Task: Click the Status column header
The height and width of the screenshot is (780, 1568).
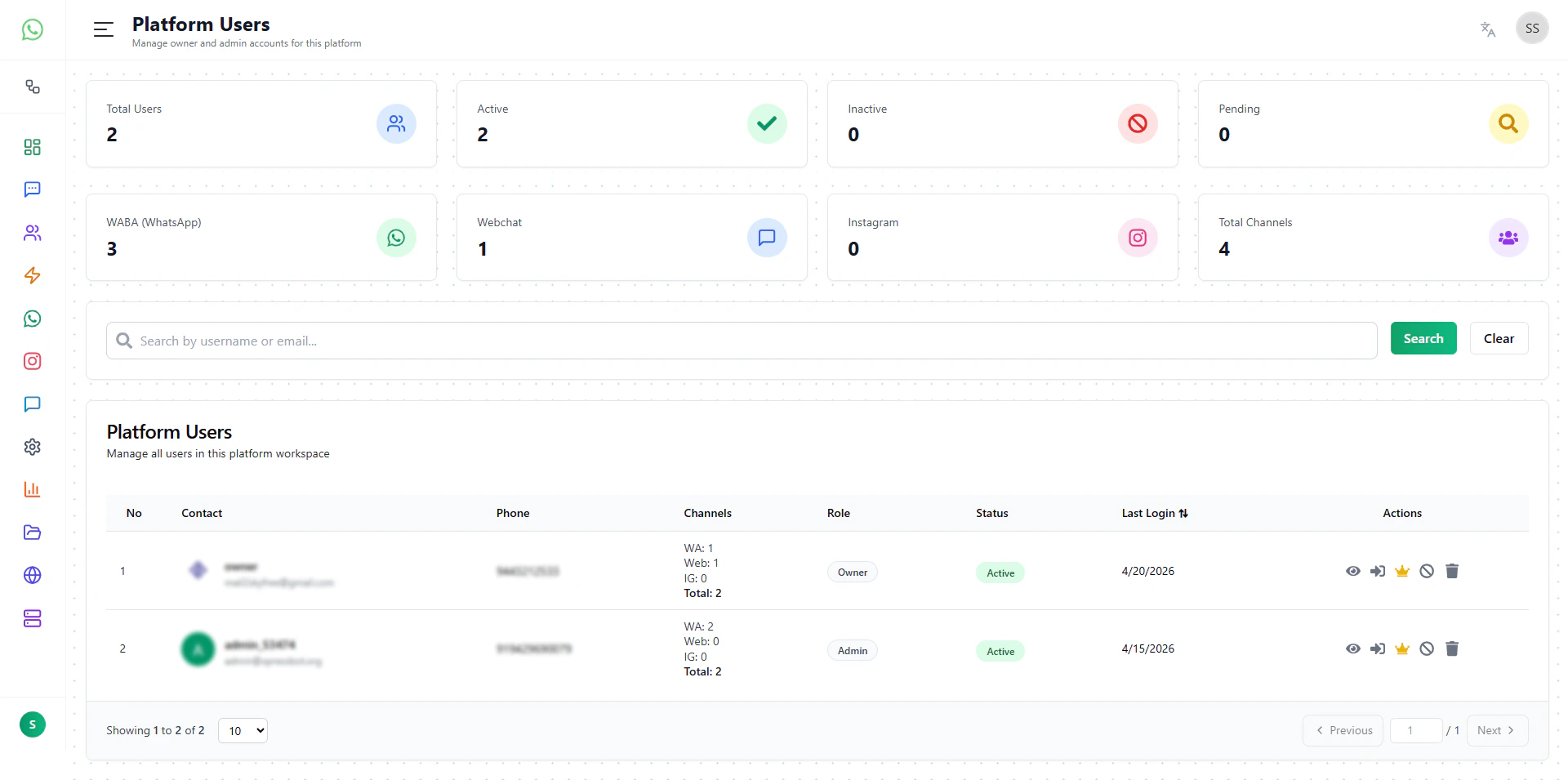Action: pos(992,513)
